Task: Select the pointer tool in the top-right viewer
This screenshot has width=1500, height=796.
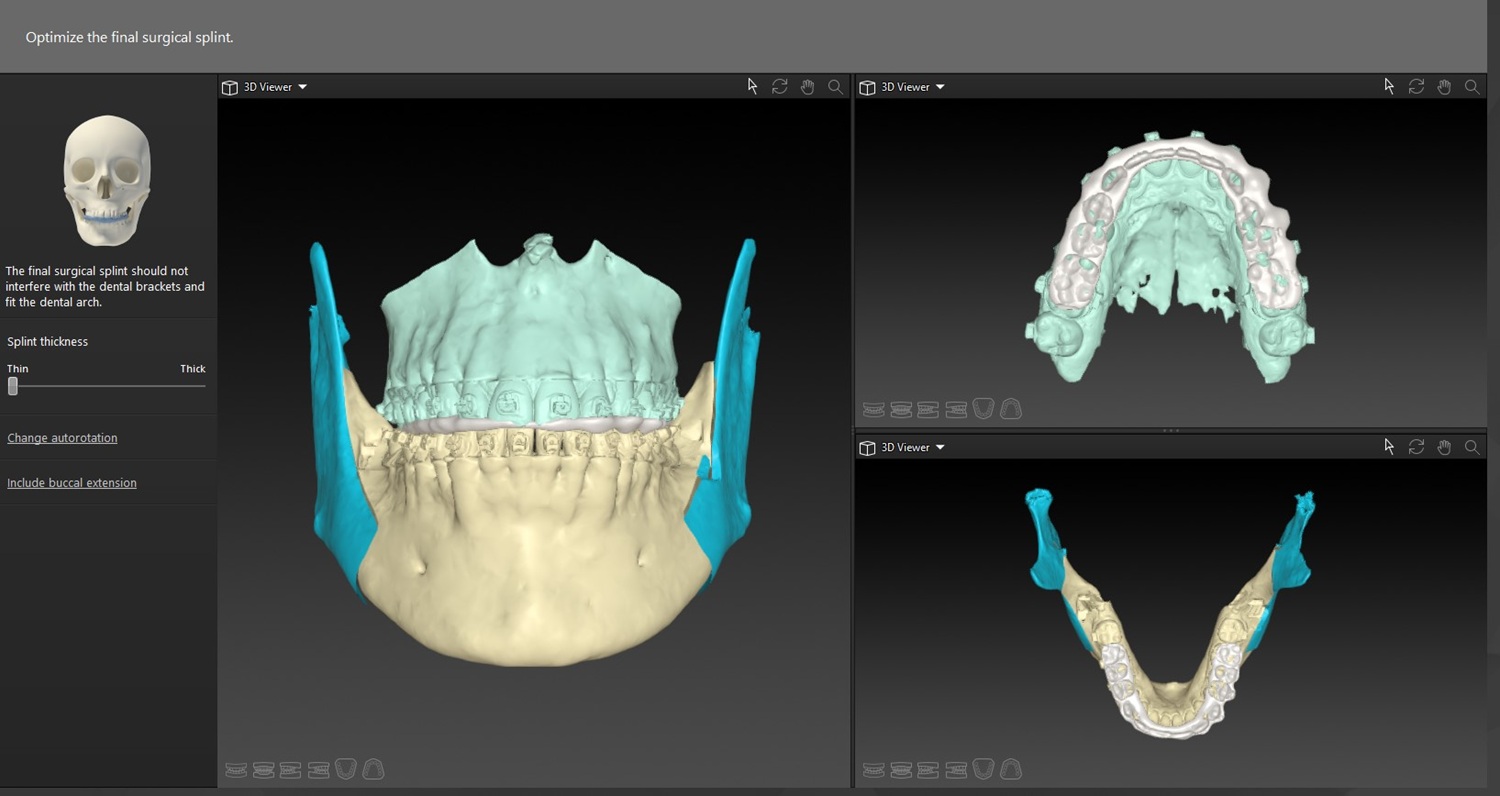Action: 1389,87
